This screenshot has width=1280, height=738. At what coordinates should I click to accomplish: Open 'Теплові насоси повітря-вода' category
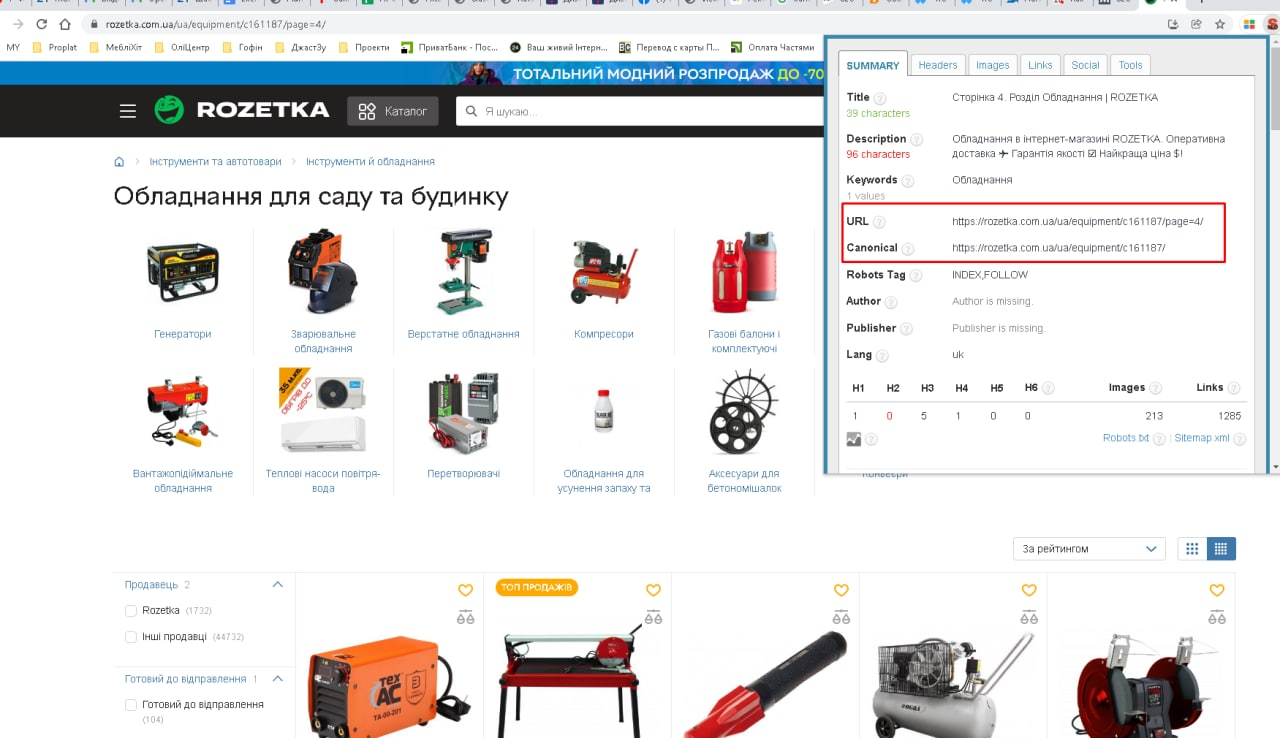323,480
